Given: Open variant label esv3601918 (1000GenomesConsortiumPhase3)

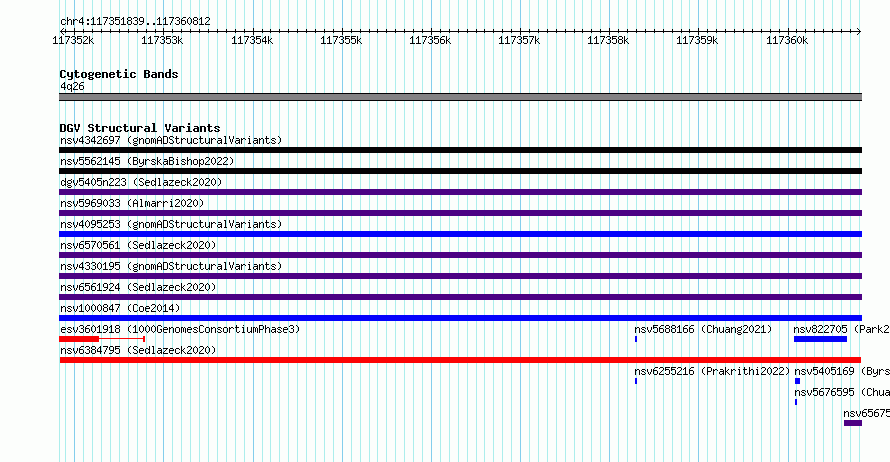Looking at the screenshot, I should click(x=180, y=329).
